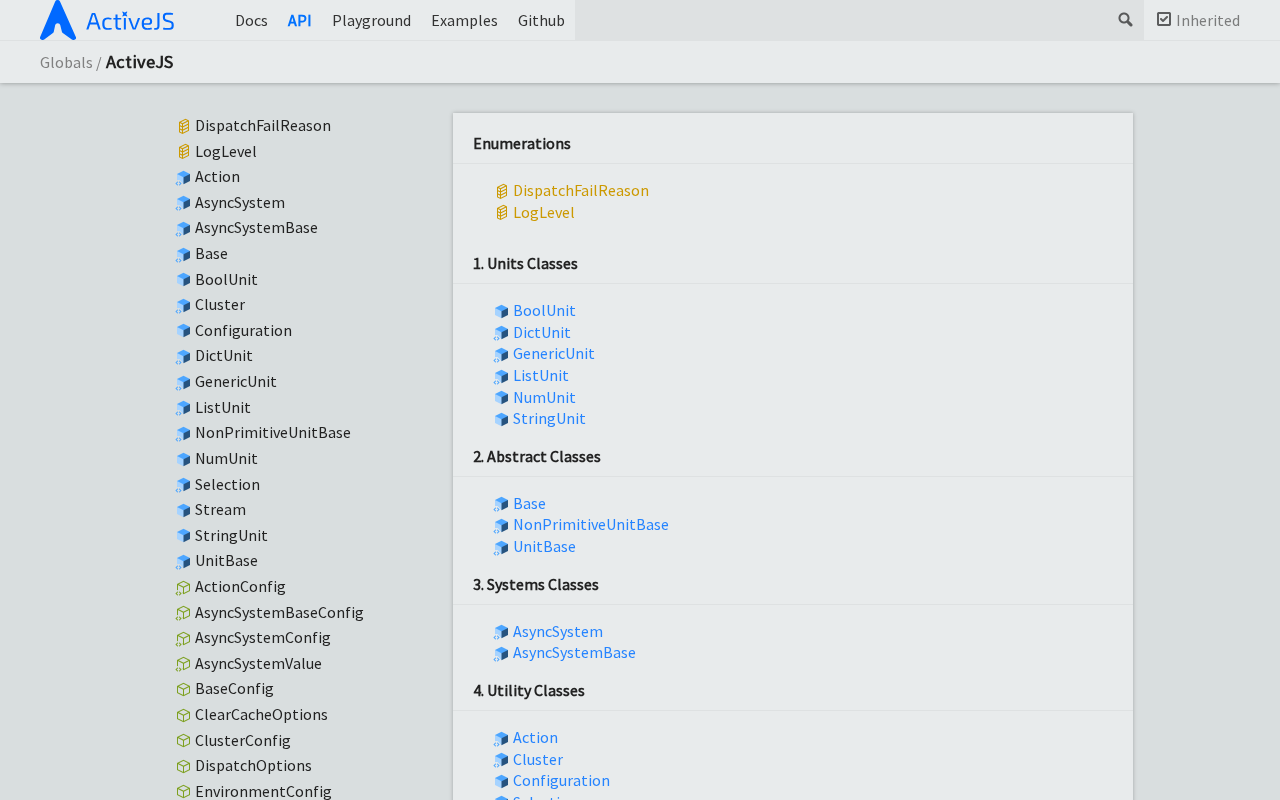1280x800 pixels.
Task: Open the search magnifier icon
Action: [x=1125, y=20]
